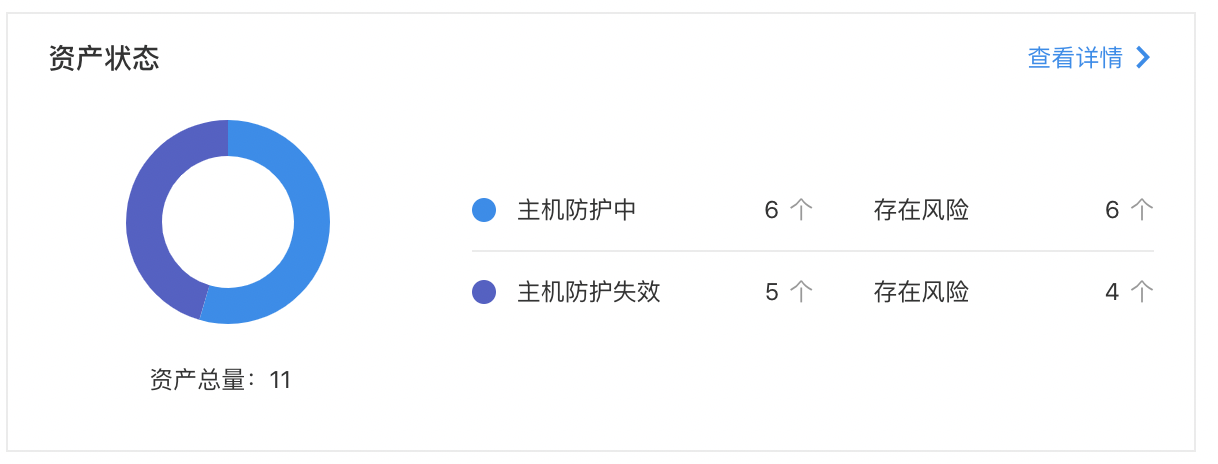Select the 主机防护失效 legend label

[589, 292]
